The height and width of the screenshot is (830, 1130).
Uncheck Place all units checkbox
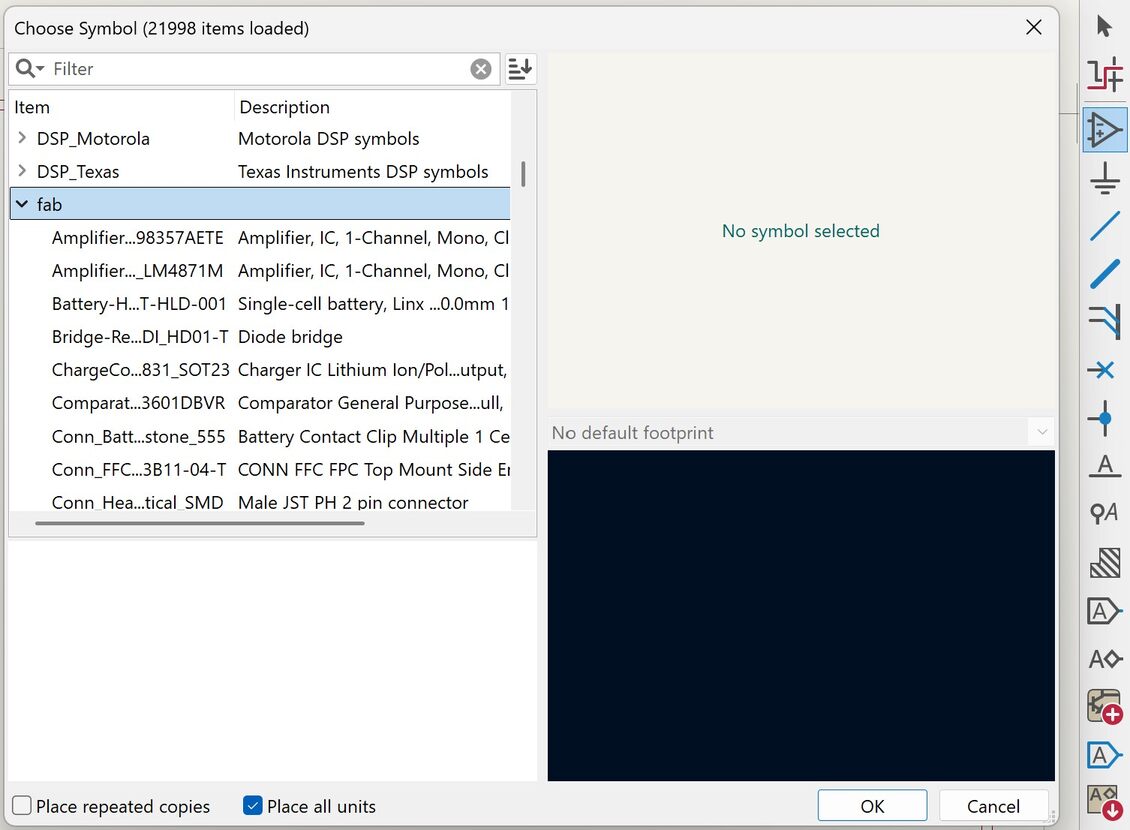(x=252, y=806)
